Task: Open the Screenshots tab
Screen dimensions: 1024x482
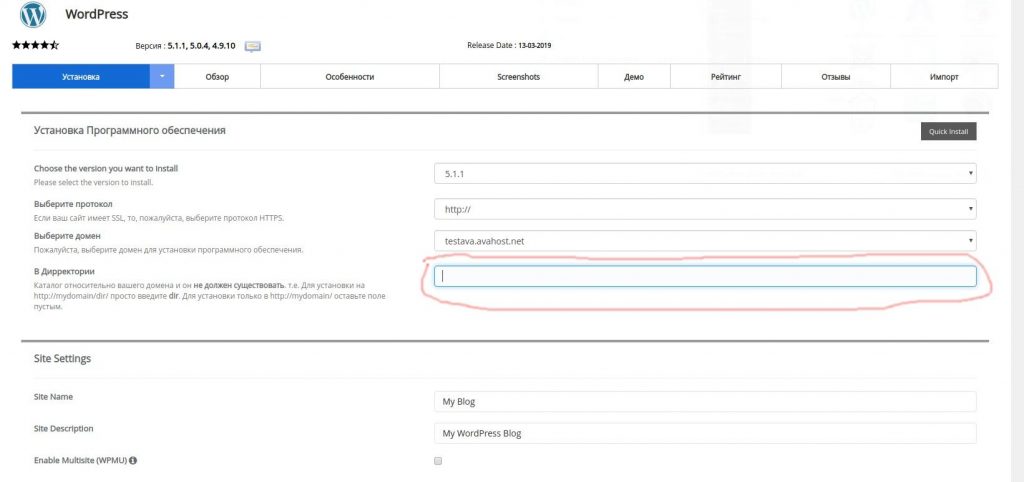Action: point(519,76)
